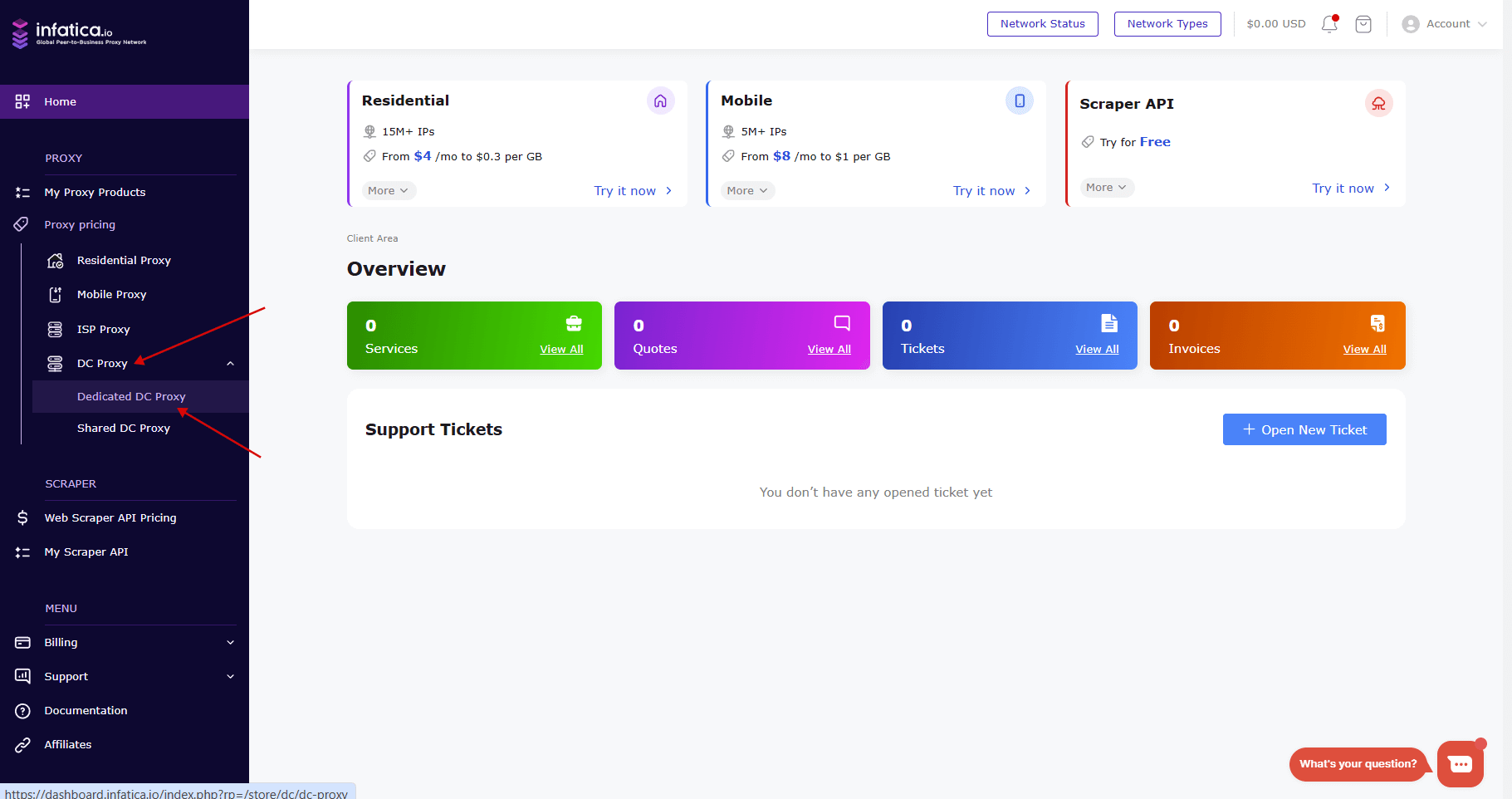Screen dimensions: 1512x799
Task: Click the Mobile Proxy phone icon
Action: 55,295
